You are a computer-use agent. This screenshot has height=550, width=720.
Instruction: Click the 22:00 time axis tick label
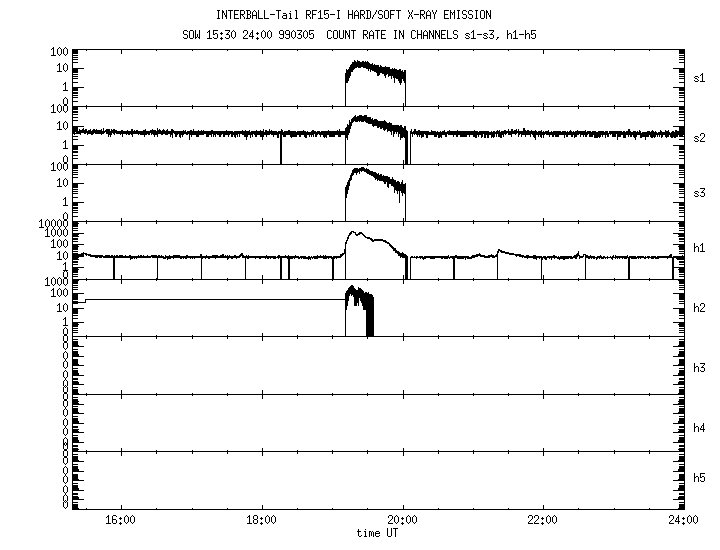pos(543,521)
